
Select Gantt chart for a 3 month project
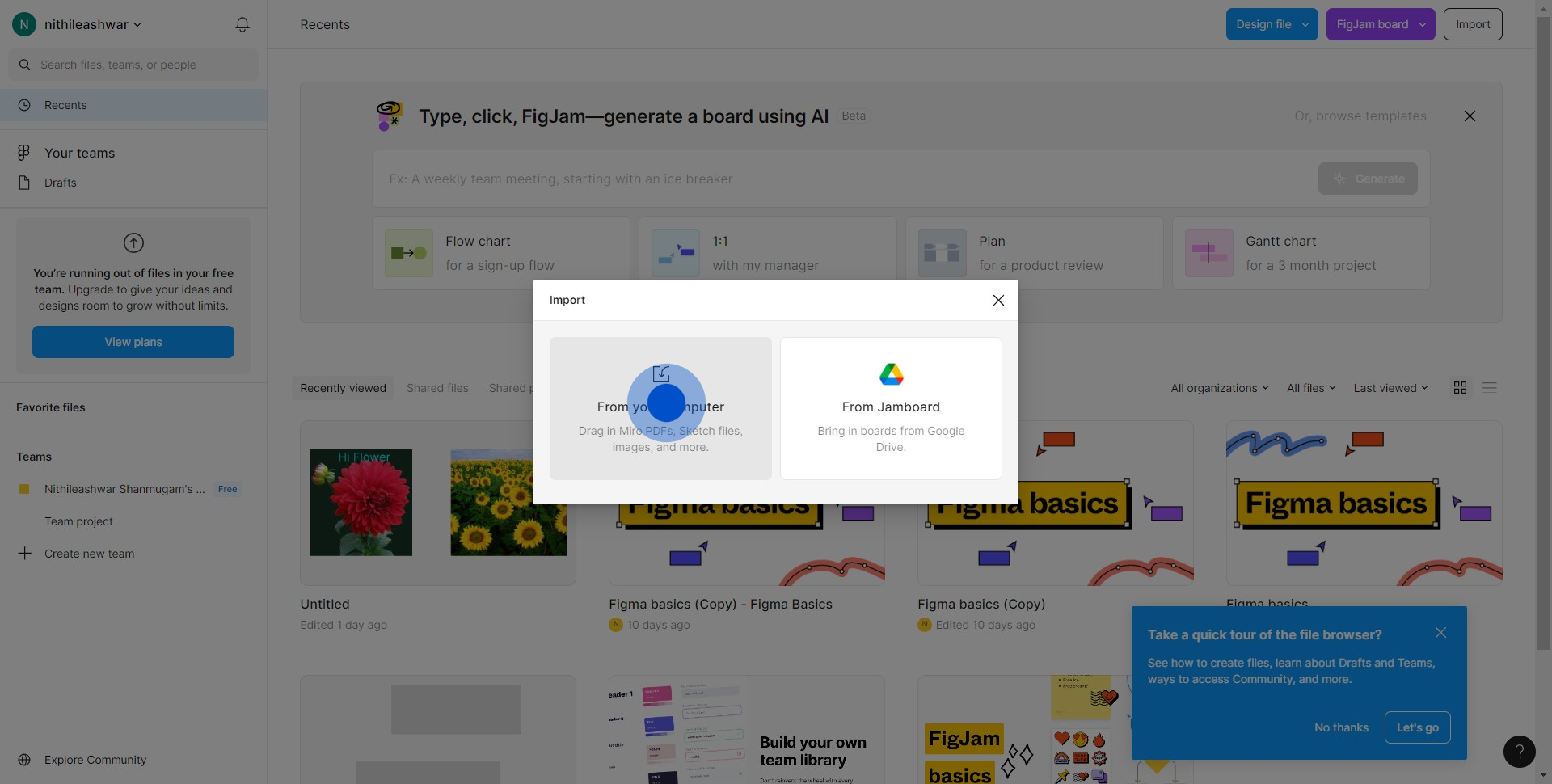[x=1301, y=253]
